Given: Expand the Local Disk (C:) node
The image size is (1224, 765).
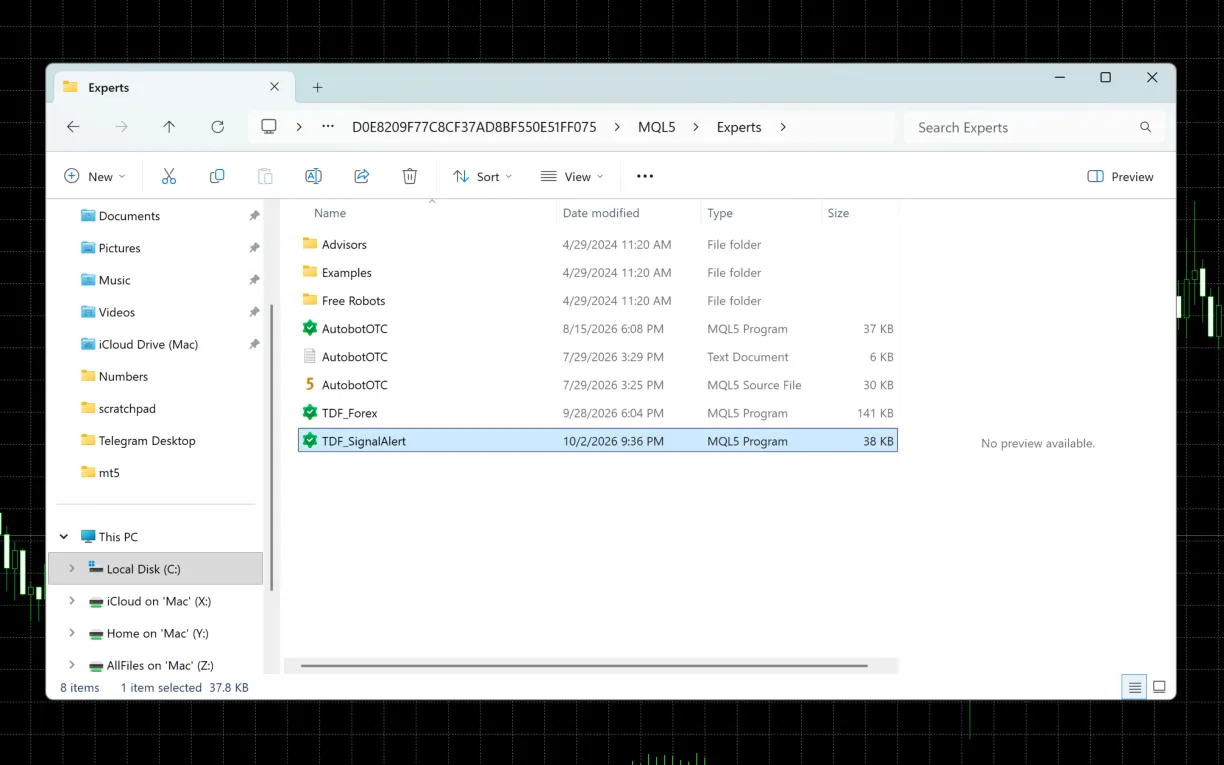Looking at the screenshot, I should (x=71, y=569).
